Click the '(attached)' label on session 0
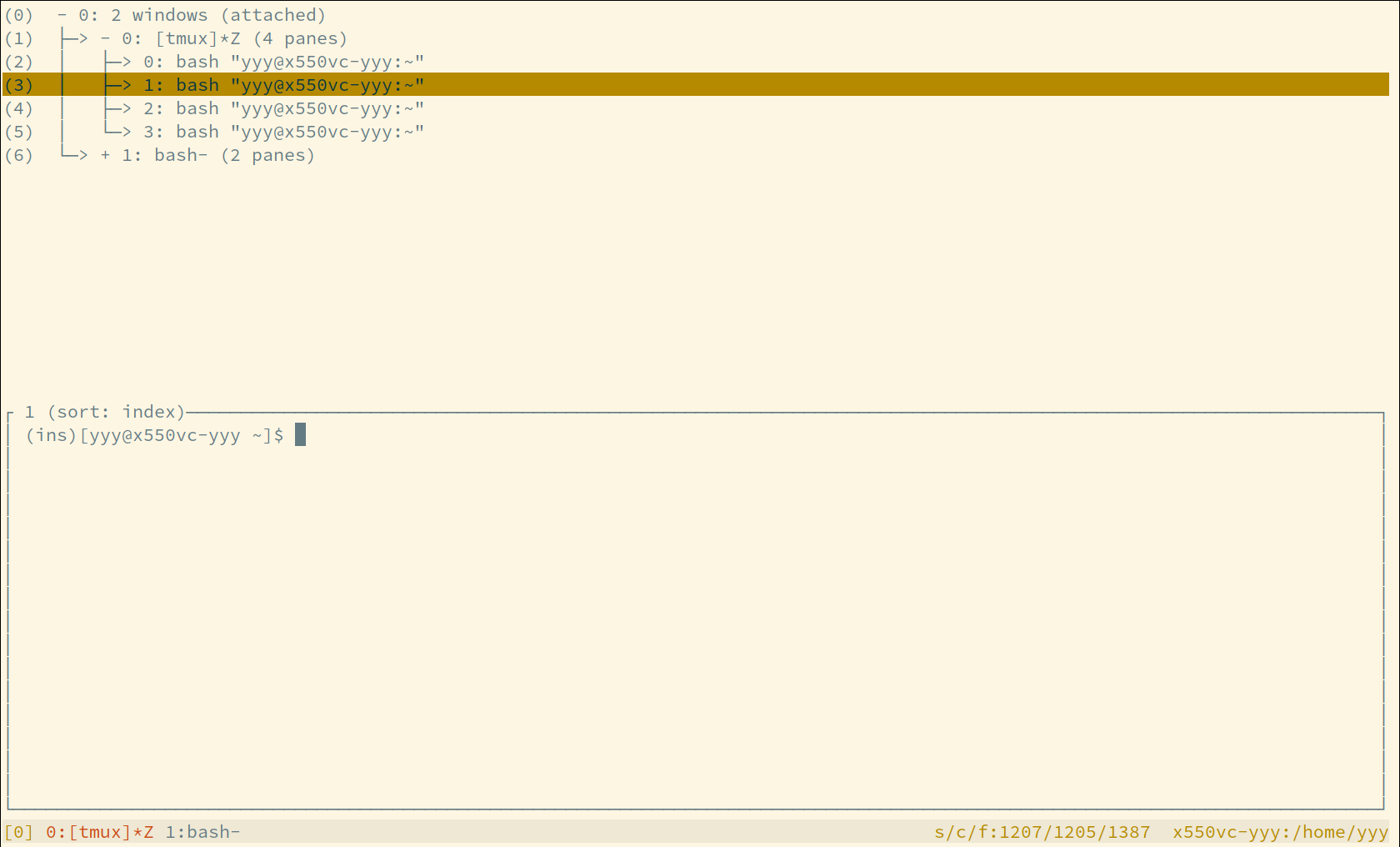This screenshot has height=847, width=1400. [274, 14]
